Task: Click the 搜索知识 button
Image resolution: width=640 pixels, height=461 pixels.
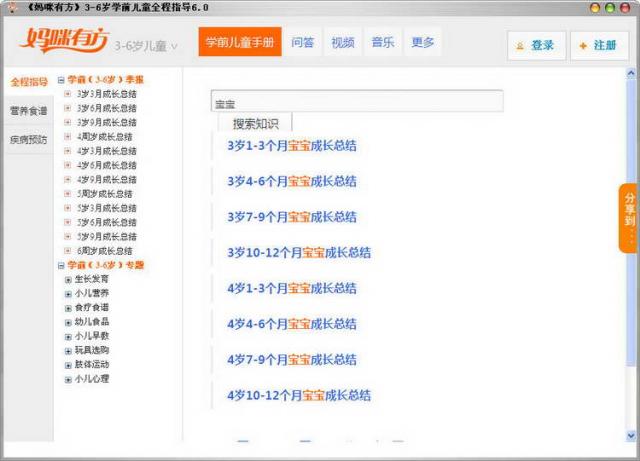Action: [x=255, y=123]
